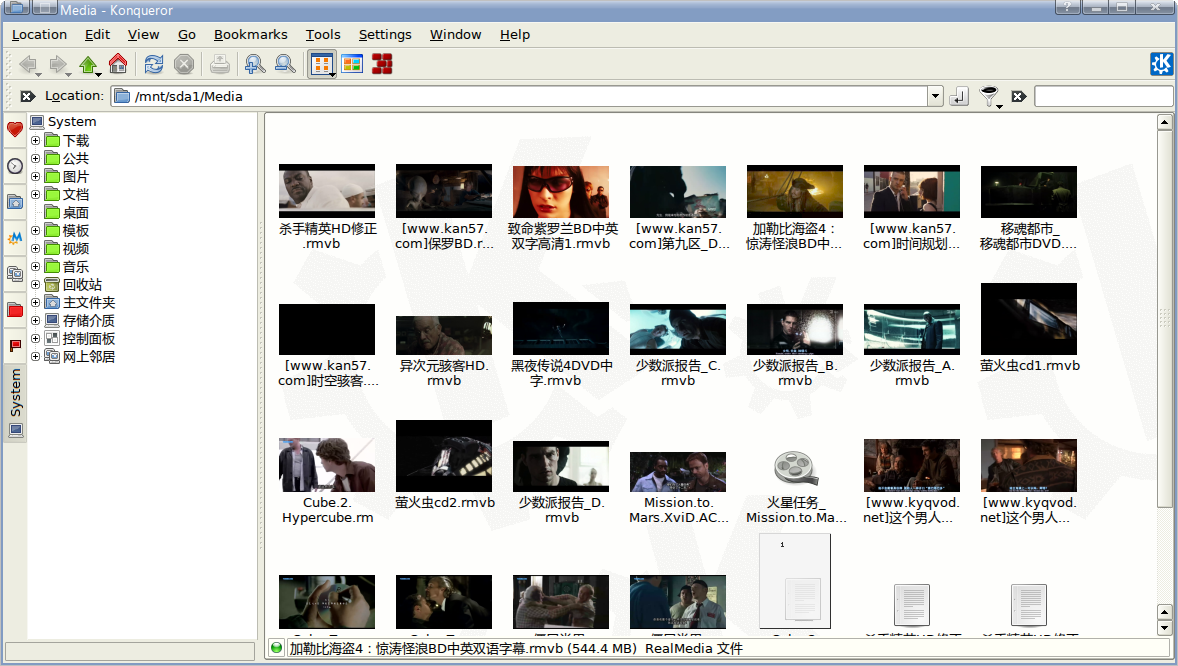Click the Go arrow beside location

tap(959, 96)
